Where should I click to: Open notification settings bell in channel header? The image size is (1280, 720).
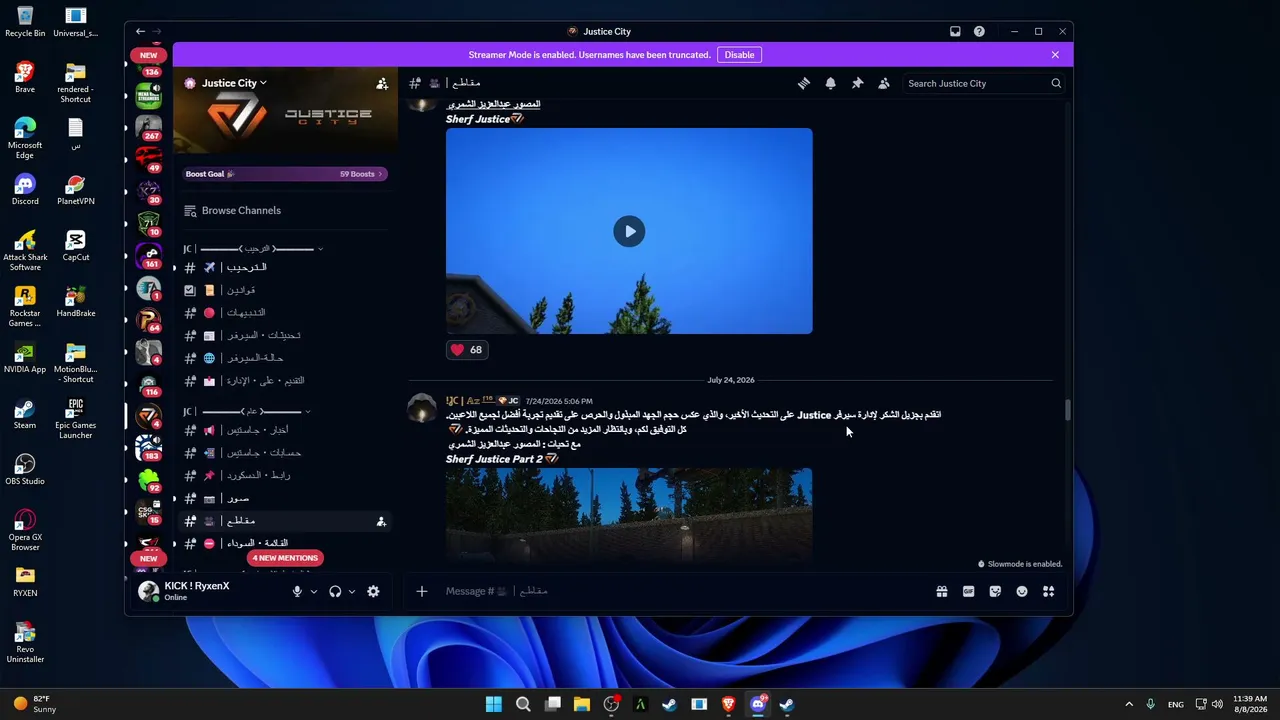click(x=830, y=84)
